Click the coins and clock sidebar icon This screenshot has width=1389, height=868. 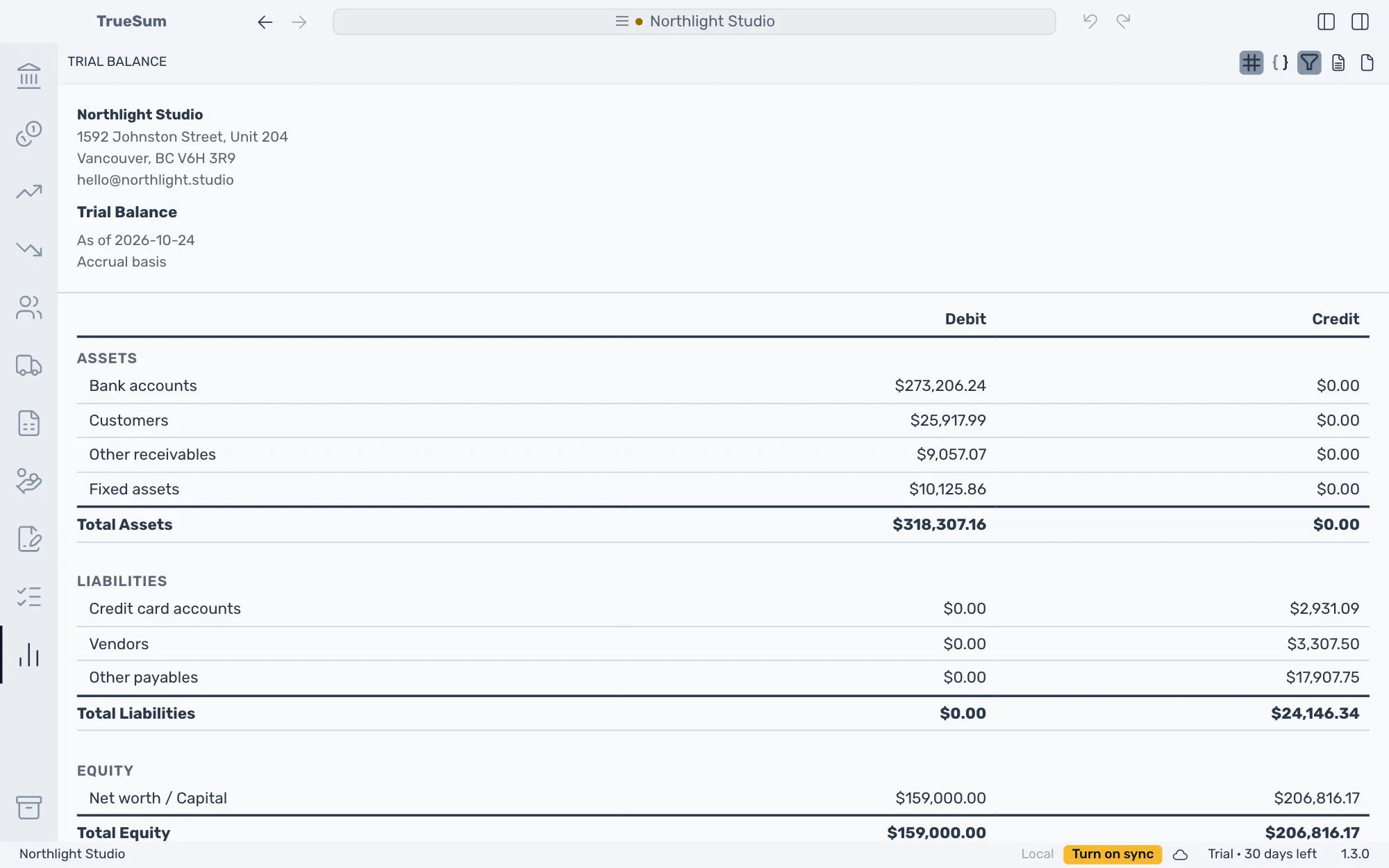tap(28, 133)
